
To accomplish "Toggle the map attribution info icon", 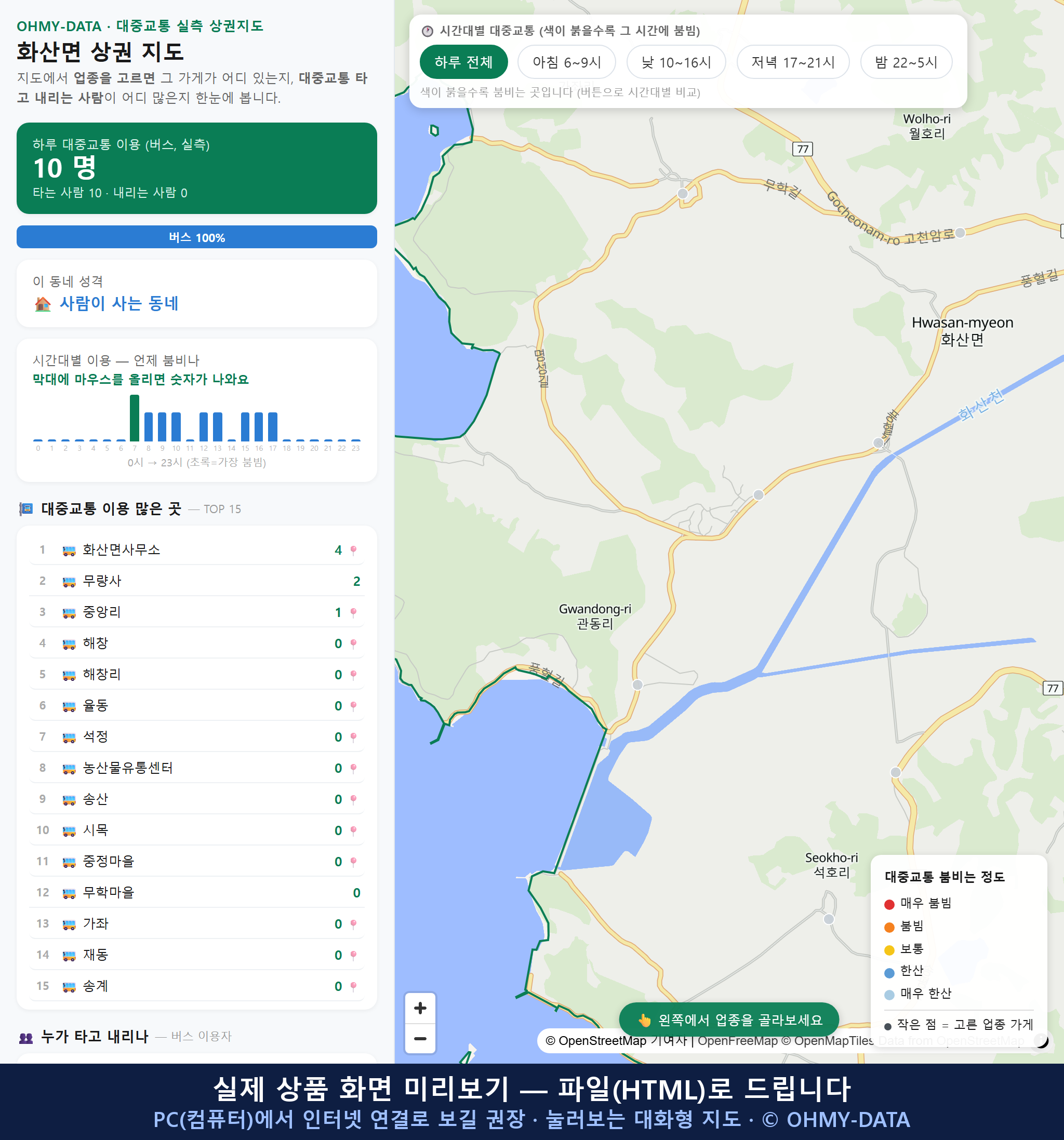I will [1041, 1040].
